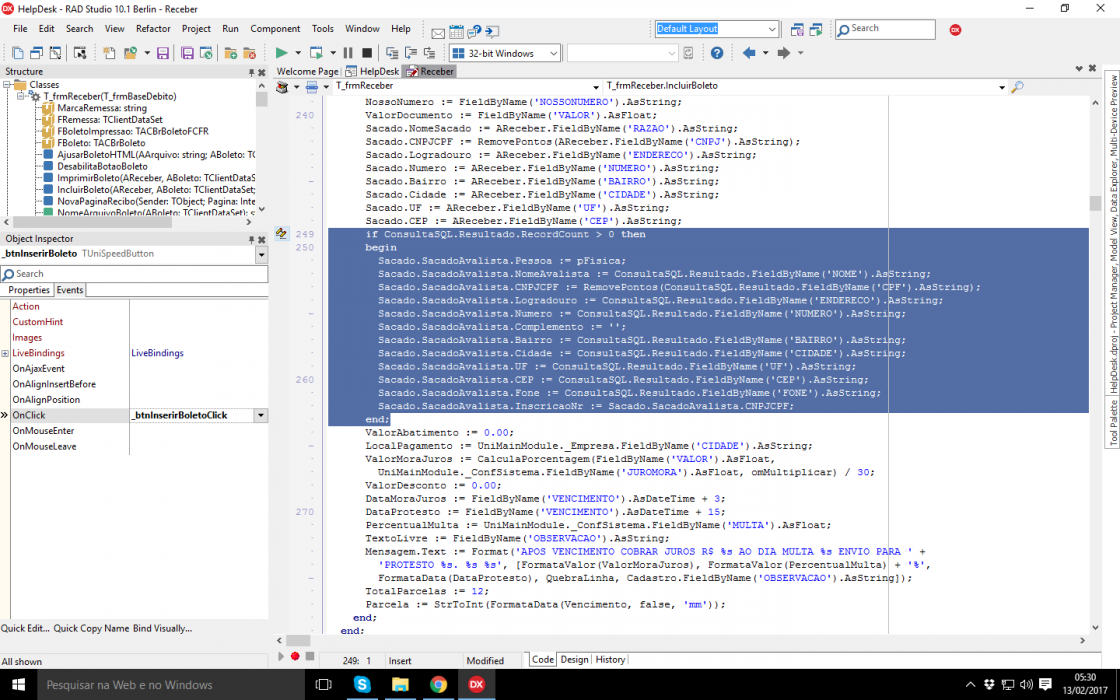
Task: Click the magnifier icon at the editor's right
Action: tap(1018, 86)
